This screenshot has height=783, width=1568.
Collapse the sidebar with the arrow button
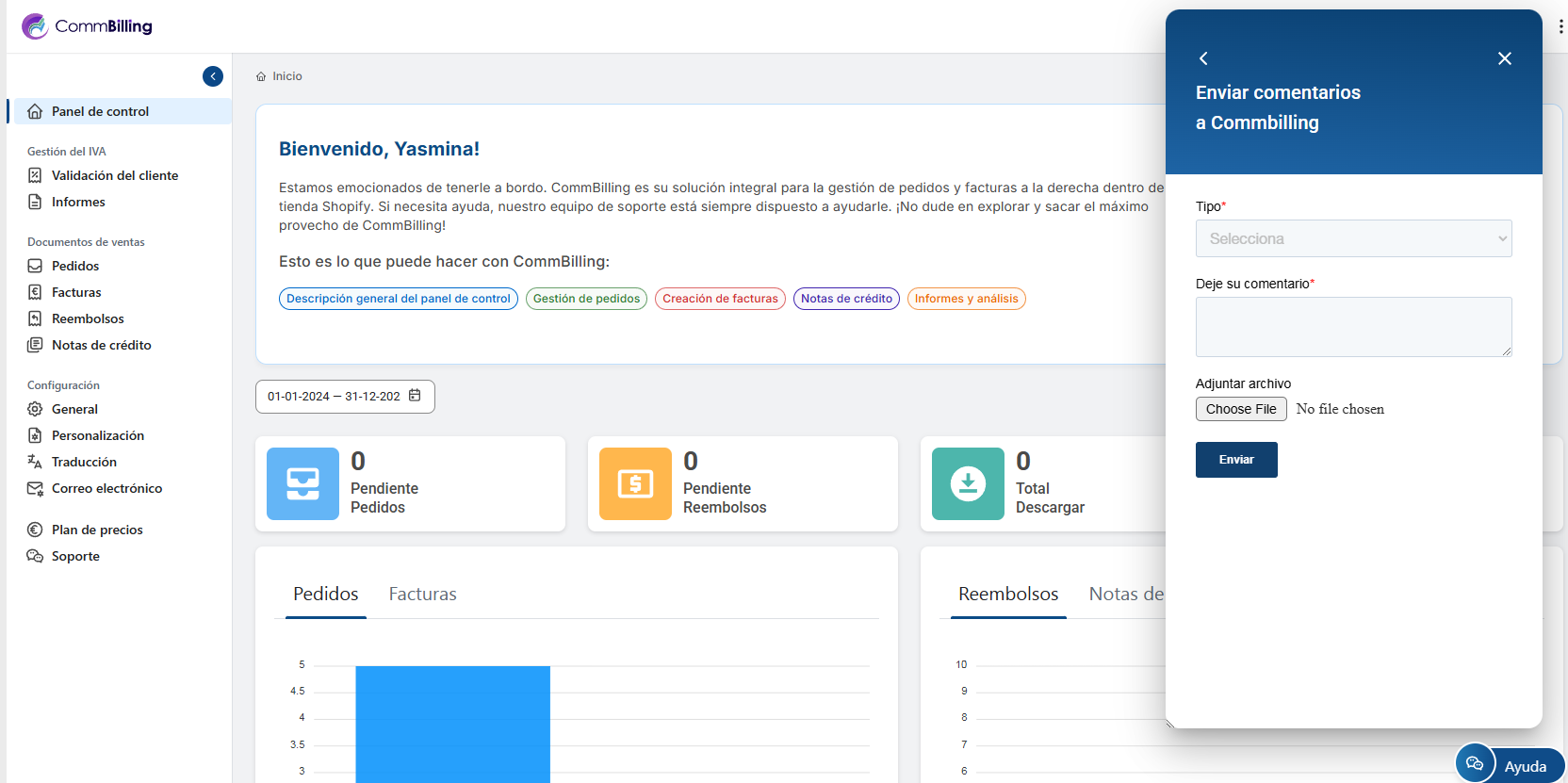pos(213,76)
